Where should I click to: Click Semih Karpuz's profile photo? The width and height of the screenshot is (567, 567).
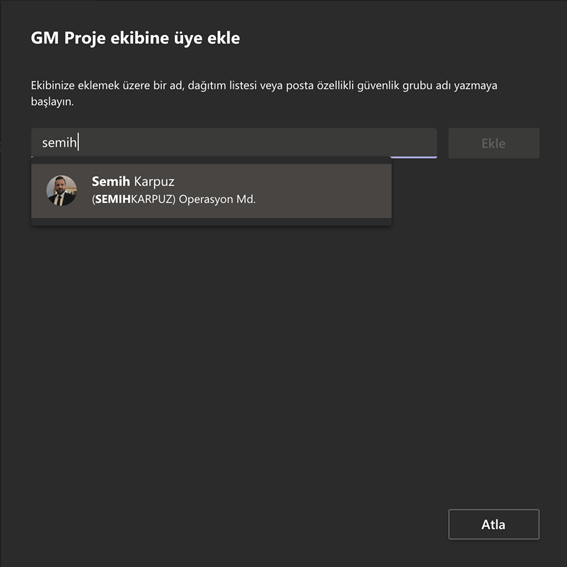pyautogui.click(x=61, y=191)
